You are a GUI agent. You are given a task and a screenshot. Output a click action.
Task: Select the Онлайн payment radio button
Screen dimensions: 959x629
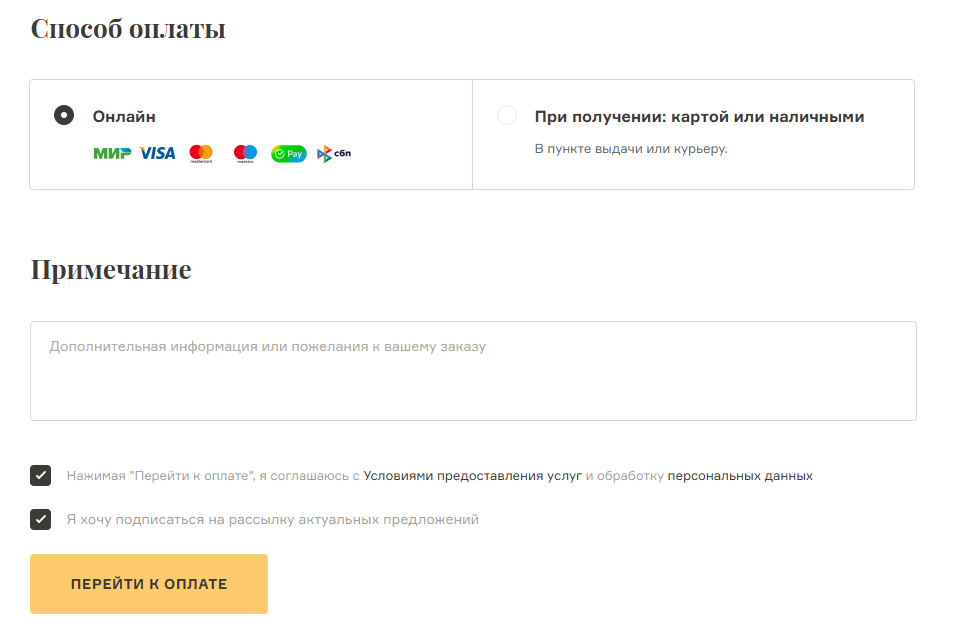(x=64, y=115)
